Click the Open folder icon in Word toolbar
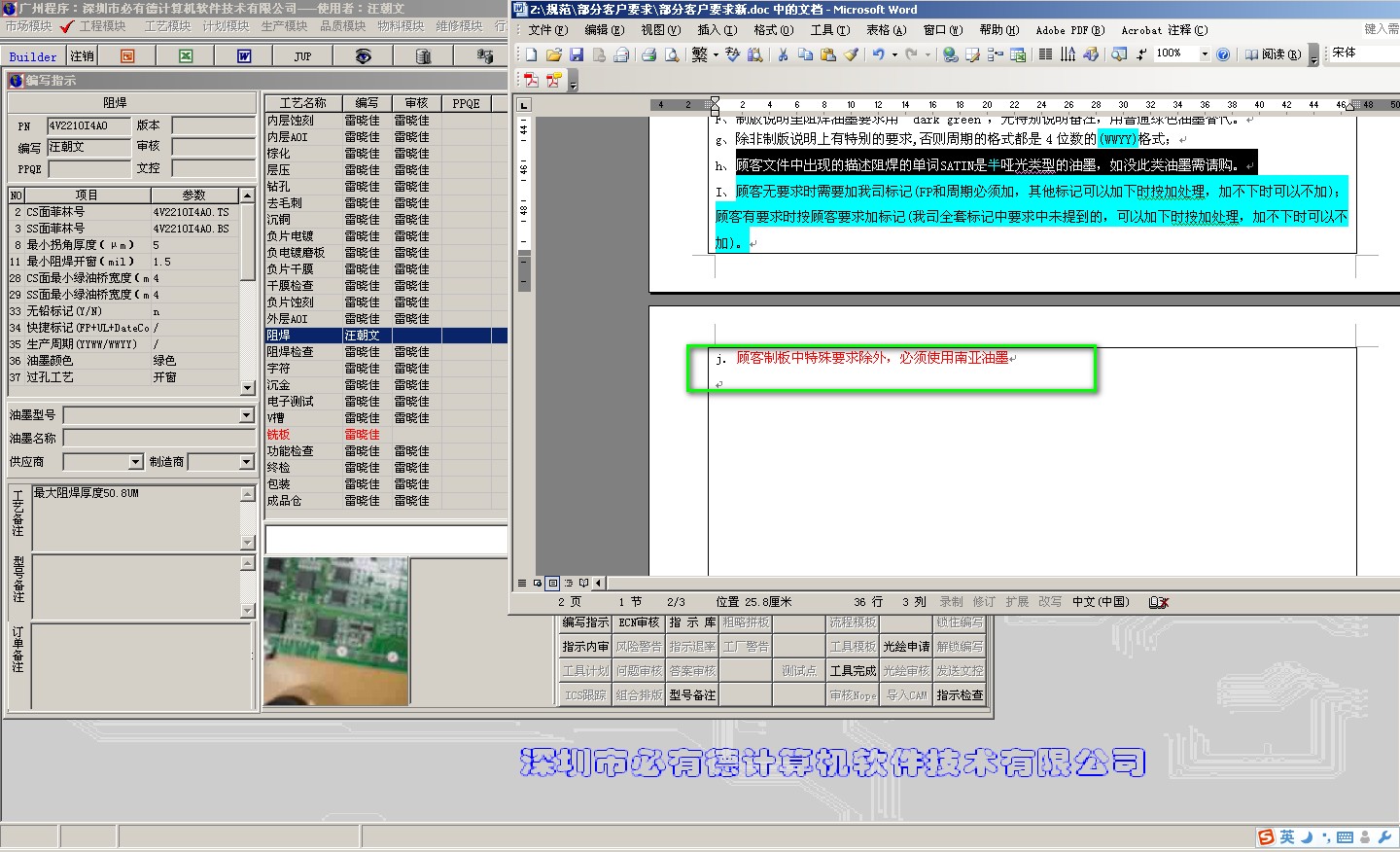The width and height of the screenshot is (1400, 852). [x=554, y=54]
